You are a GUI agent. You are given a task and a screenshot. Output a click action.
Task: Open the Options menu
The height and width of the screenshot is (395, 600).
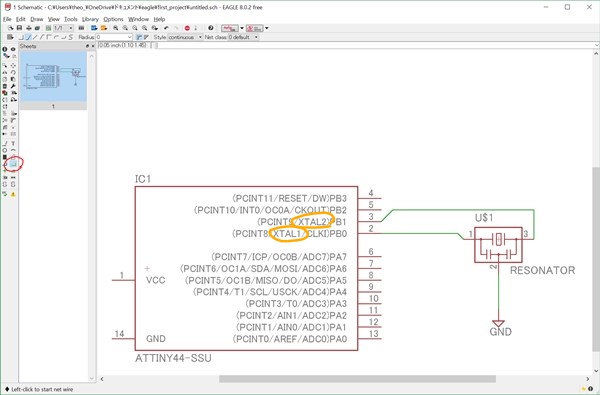point(113,19)
